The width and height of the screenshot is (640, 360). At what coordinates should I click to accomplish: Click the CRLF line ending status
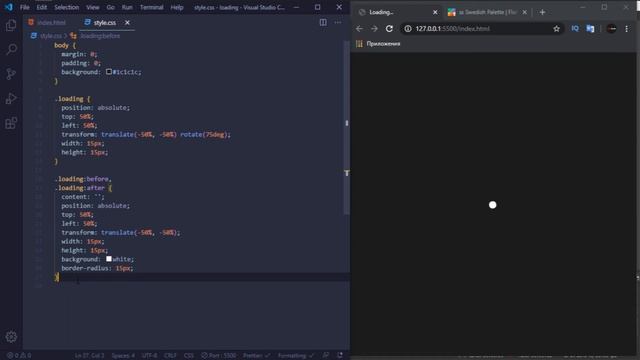pyautogui.click(x=170, y=356)
